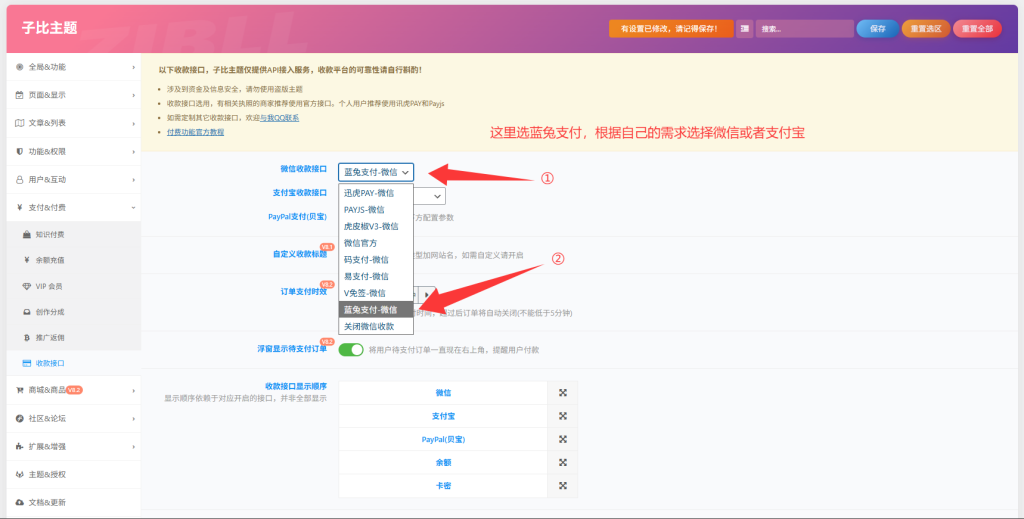The width and height of the screenshot is (1024, 519).
Task: Open the 支付宝收款接口 dropdown arrow
Action: point(437,197)
